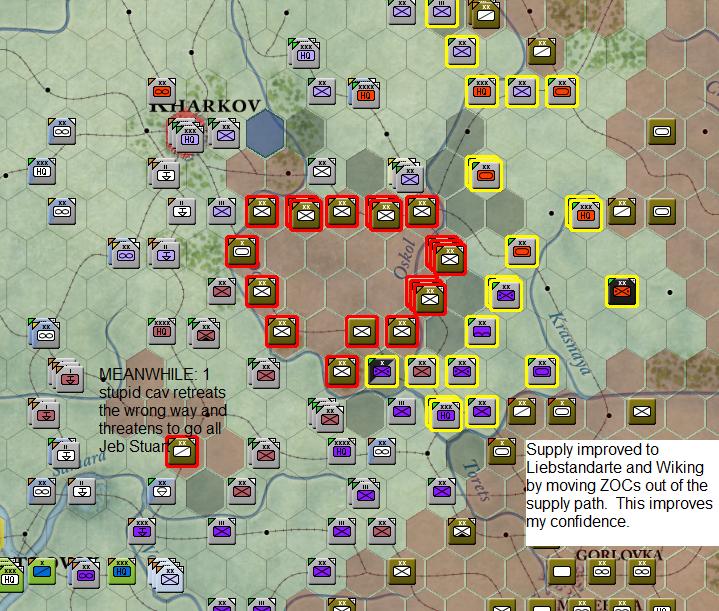Select the light-blue motorized stack left of pink XXXX HQ

[44, 333]
